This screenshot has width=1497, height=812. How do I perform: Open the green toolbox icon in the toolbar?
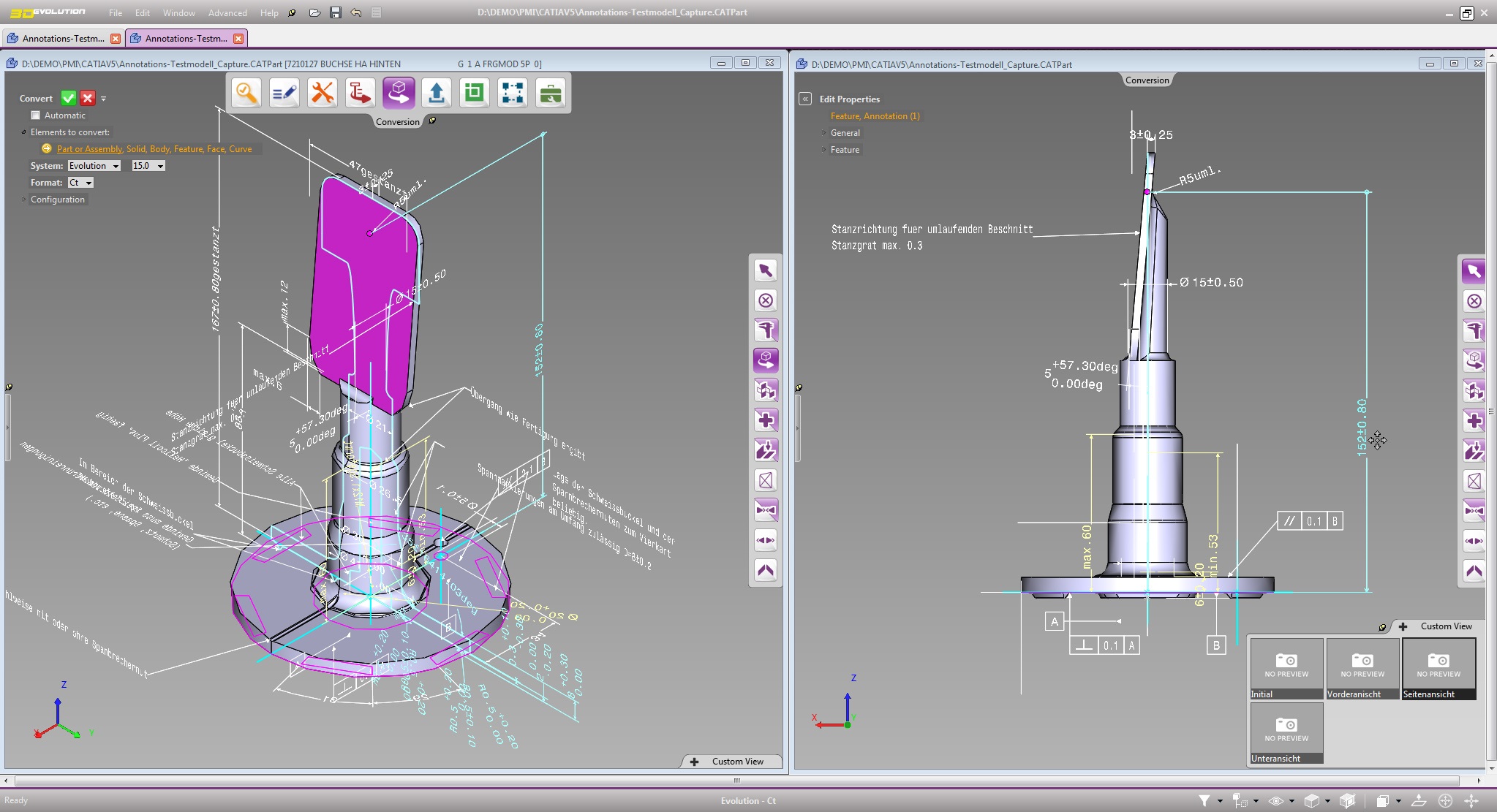click(x=551, y=93)
